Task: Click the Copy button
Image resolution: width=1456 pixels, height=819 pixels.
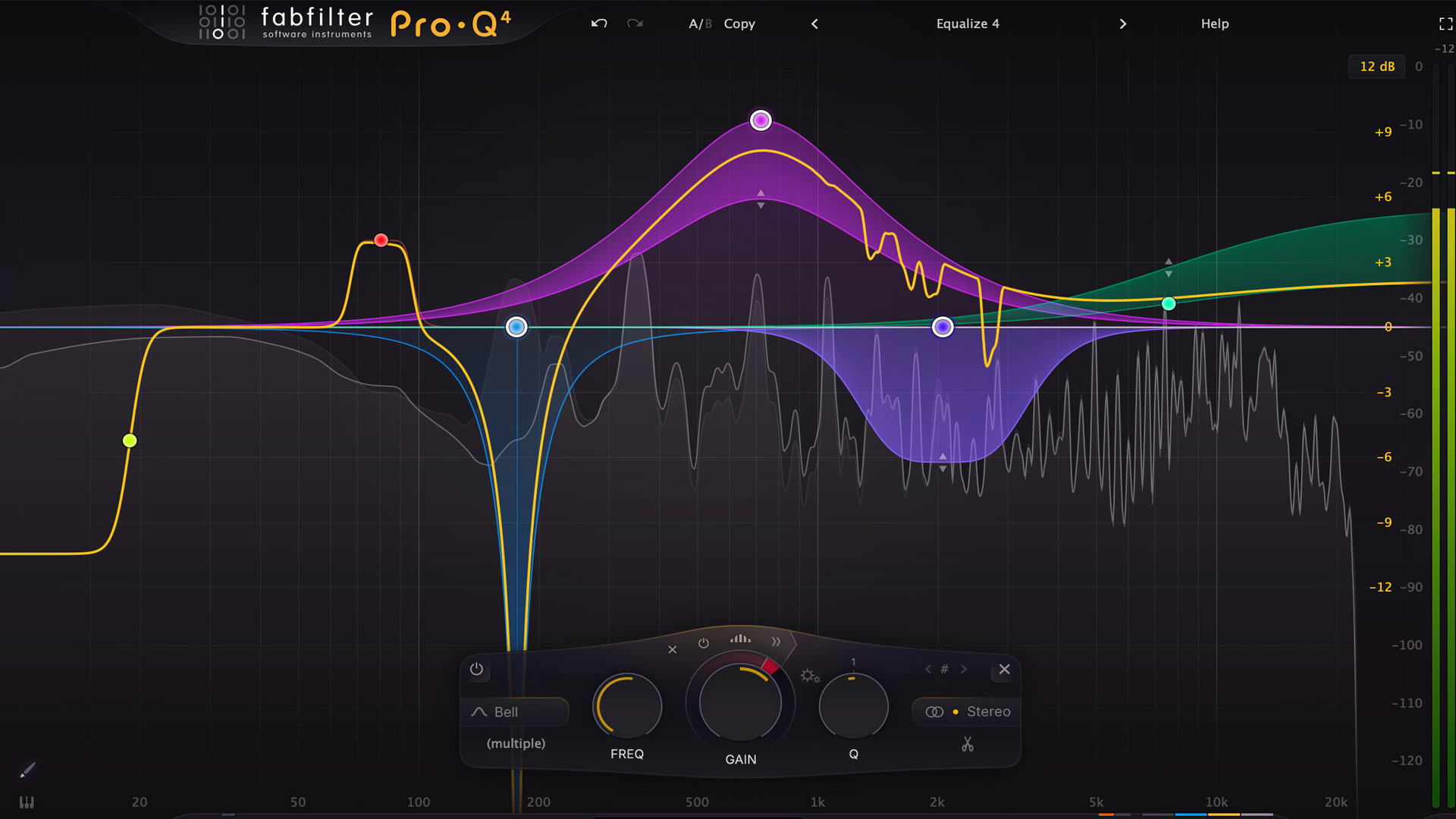Action: (739, 24)
